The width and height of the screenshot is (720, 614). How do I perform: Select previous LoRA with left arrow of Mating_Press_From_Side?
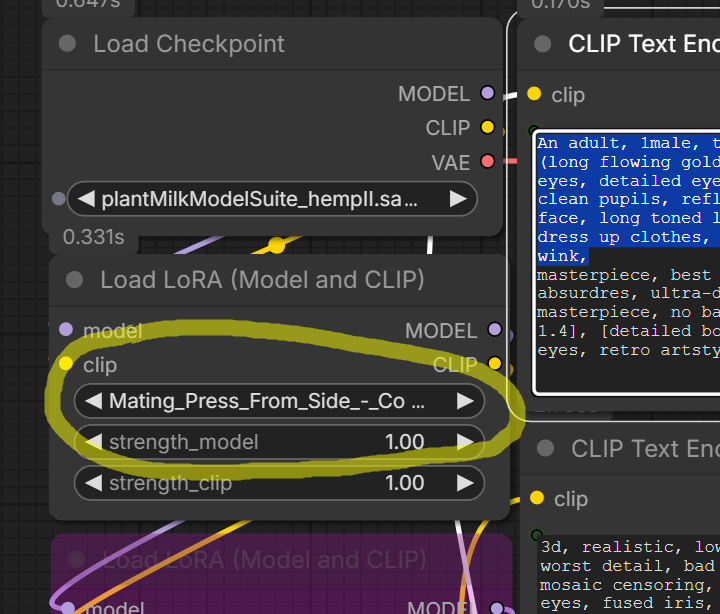(93, 401)
